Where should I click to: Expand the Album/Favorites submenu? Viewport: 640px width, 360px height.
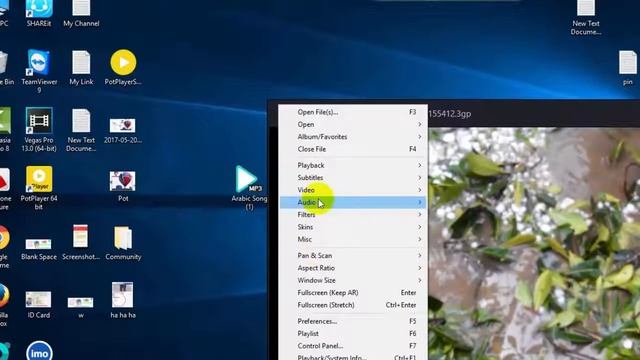pos(353,137)
